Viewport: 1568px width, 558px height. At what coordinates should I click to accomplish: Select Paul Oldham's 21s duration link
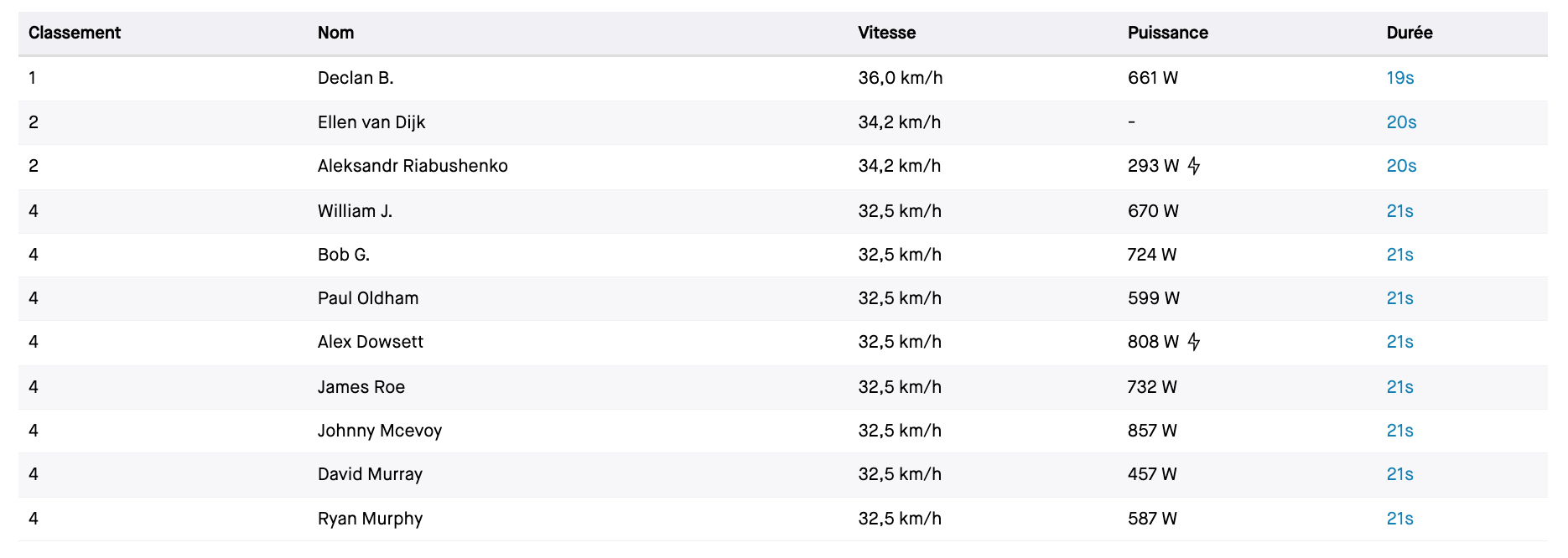pos(1399,298)
